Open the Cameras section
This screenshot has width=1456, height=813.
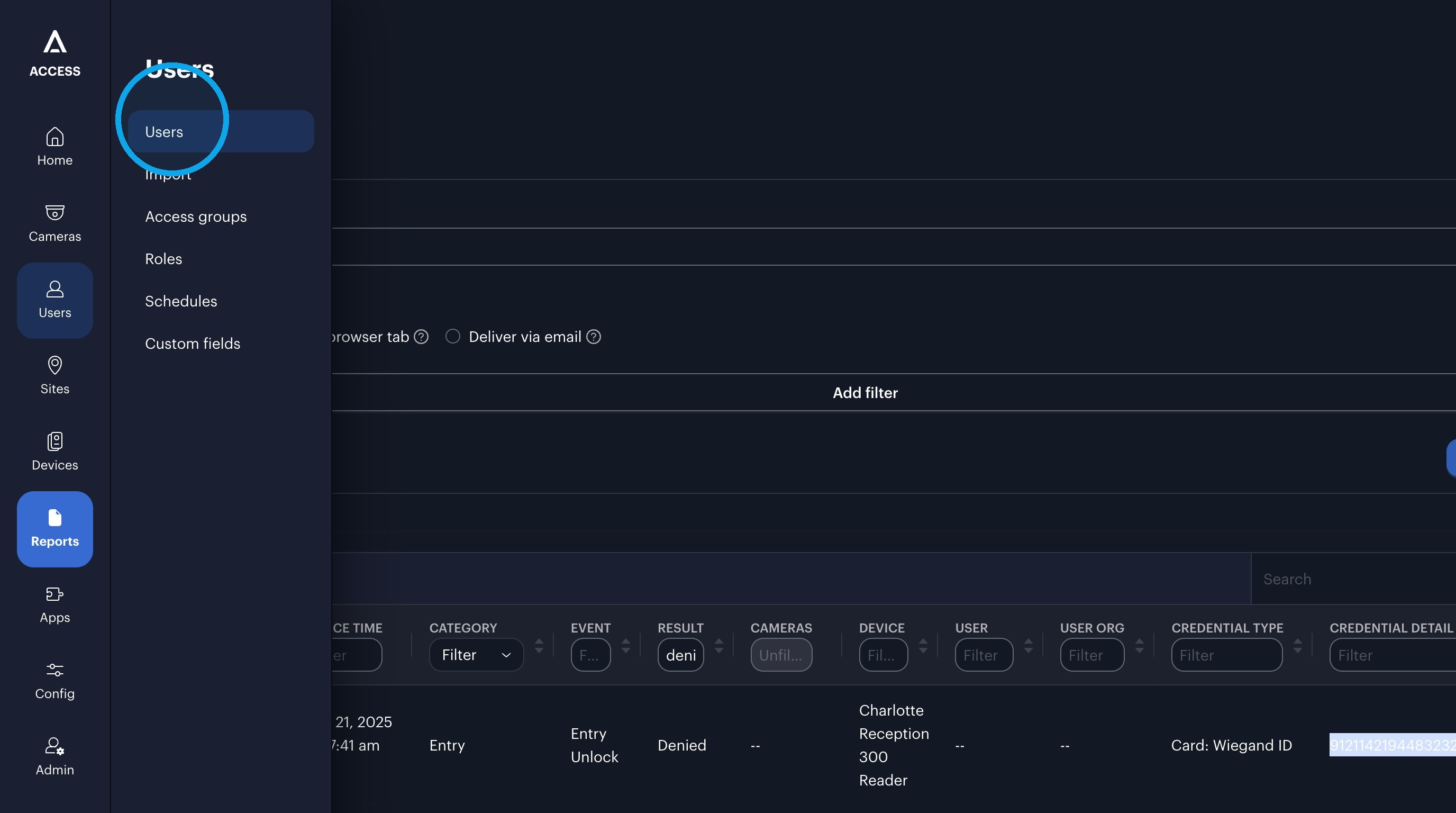[x=55, y=223]
